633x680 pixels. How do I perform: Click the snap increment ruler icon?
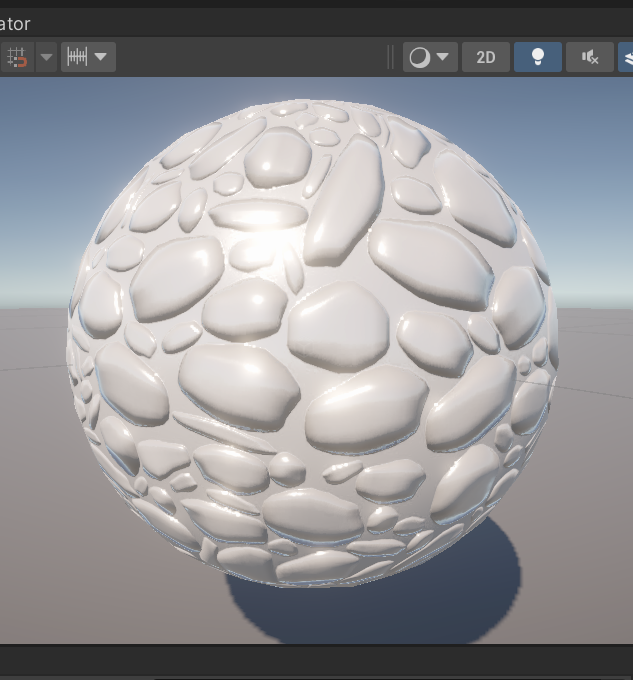pyautogui.click(x=77, y=57)
